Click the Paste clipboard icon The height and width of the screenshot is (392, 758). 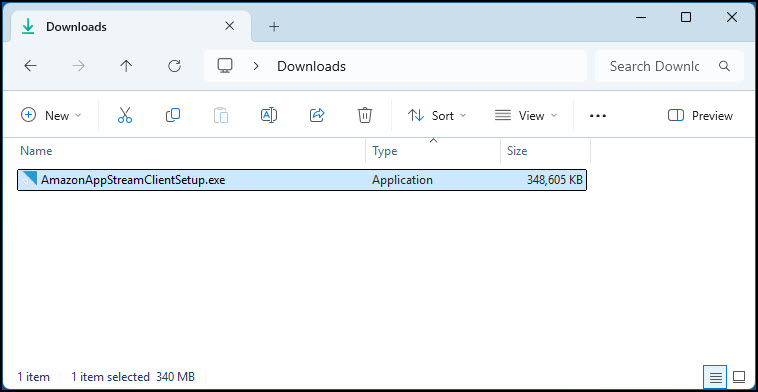[x=221, y=116]
